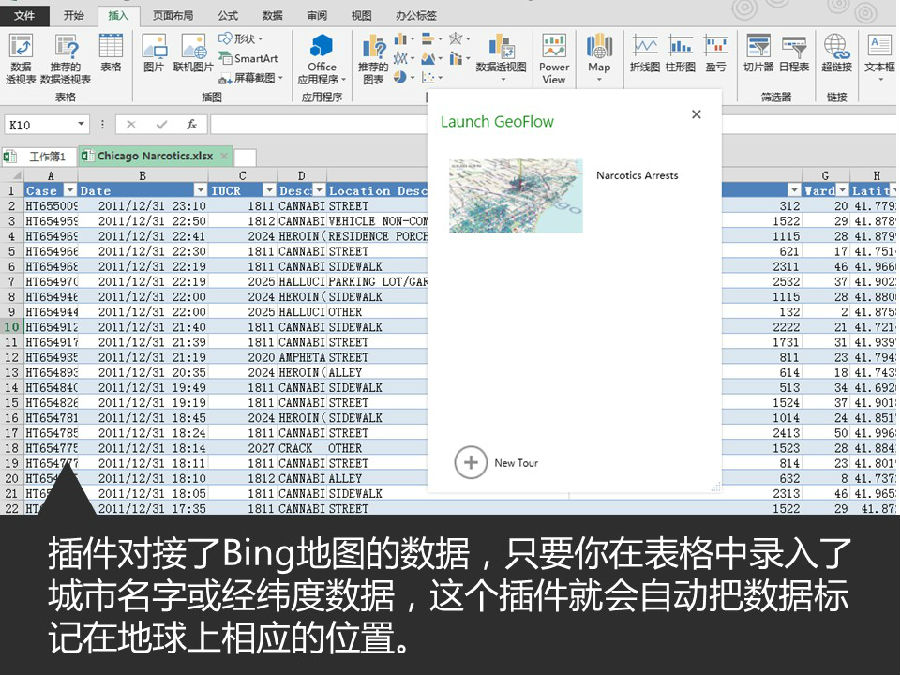The width and height of the screenshot is (900, 675).
Task: Open the Map dropdown button
Action: point(599,57)
